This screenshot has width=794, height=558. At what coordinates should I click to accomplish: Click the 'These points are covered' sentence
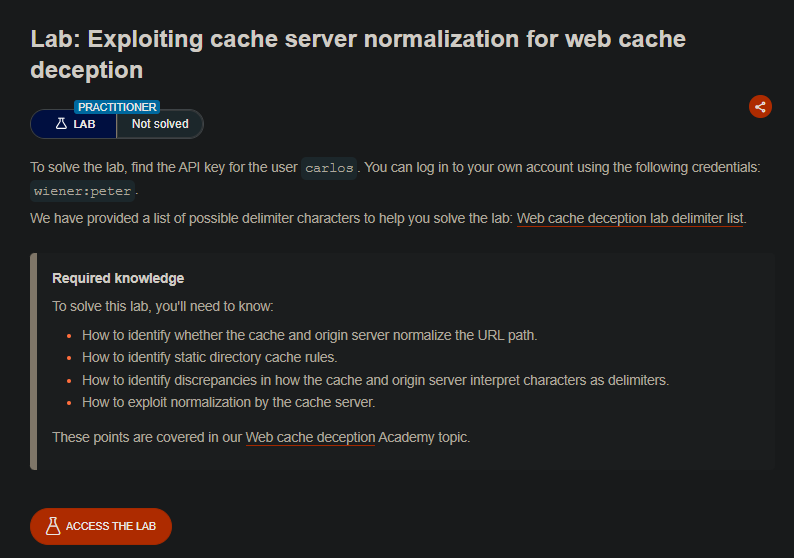[x=261, y=437]
